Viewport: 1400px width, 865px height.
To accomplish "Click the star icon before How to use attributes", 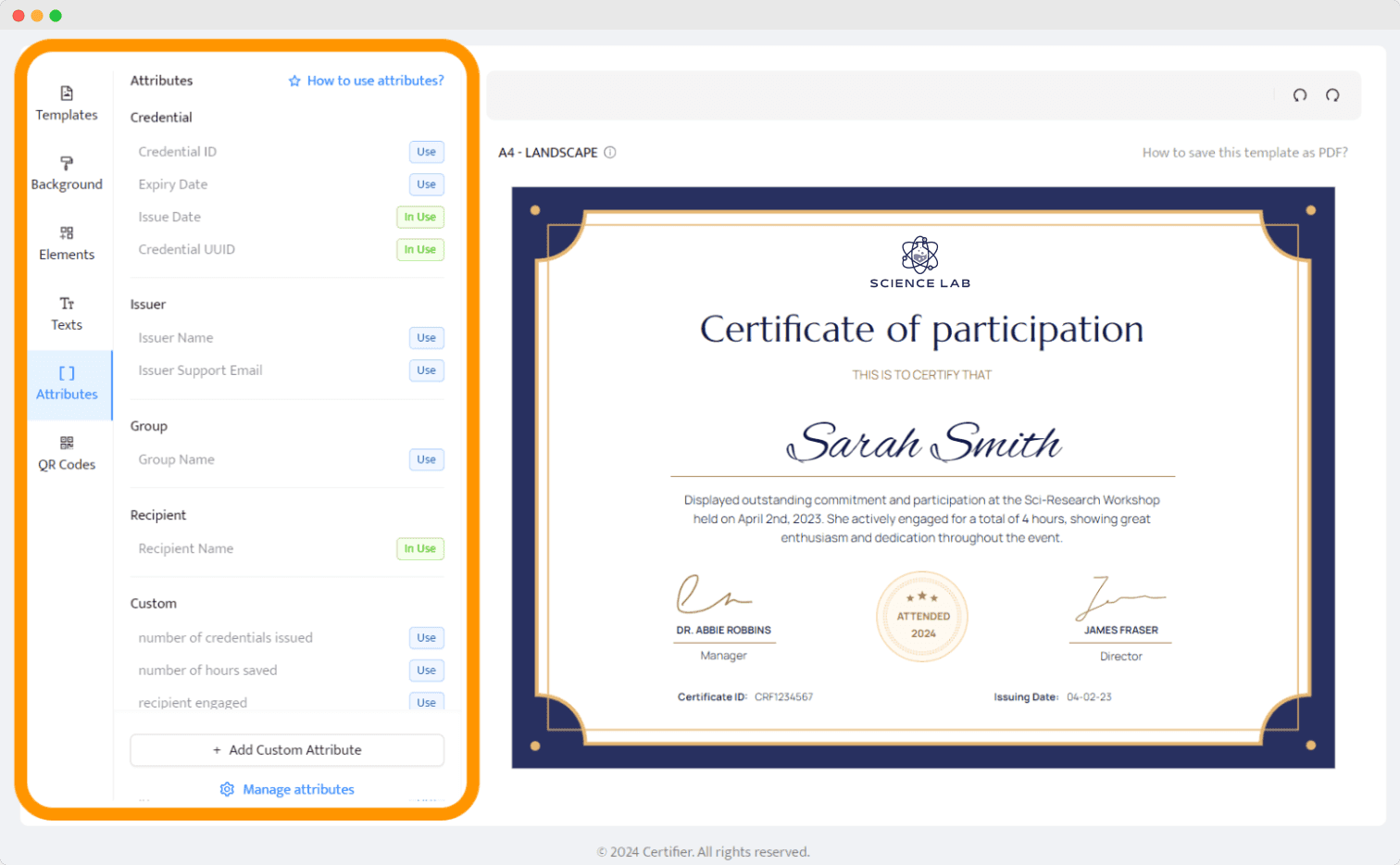I will 294,81.
